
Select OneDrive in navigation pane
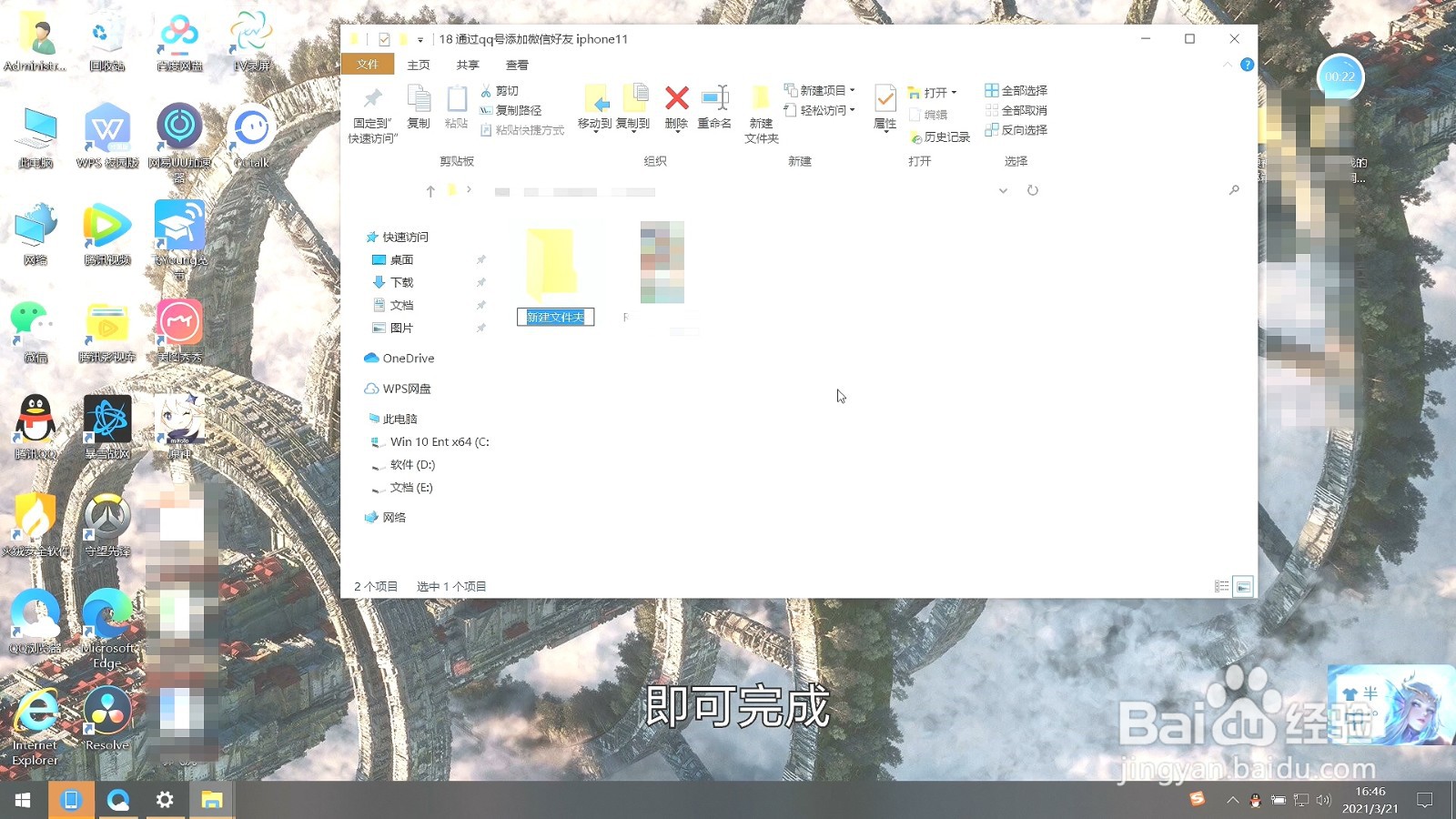pyautogui.click(x=399, y=359)
